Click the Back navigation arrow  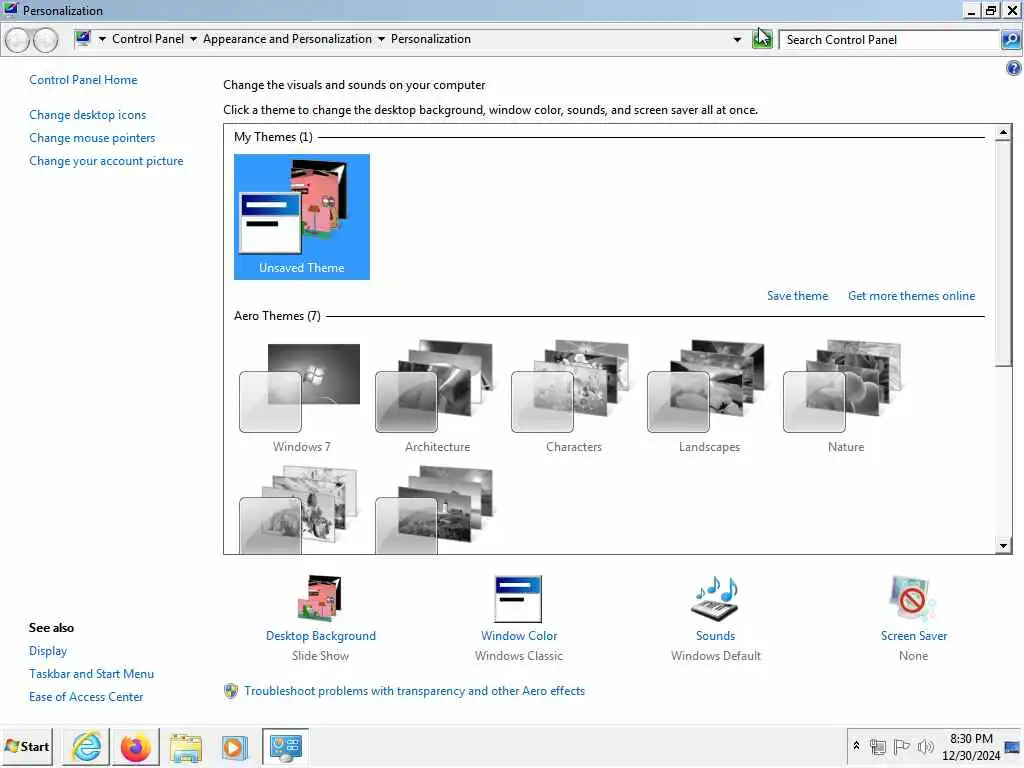click(18, 40)
